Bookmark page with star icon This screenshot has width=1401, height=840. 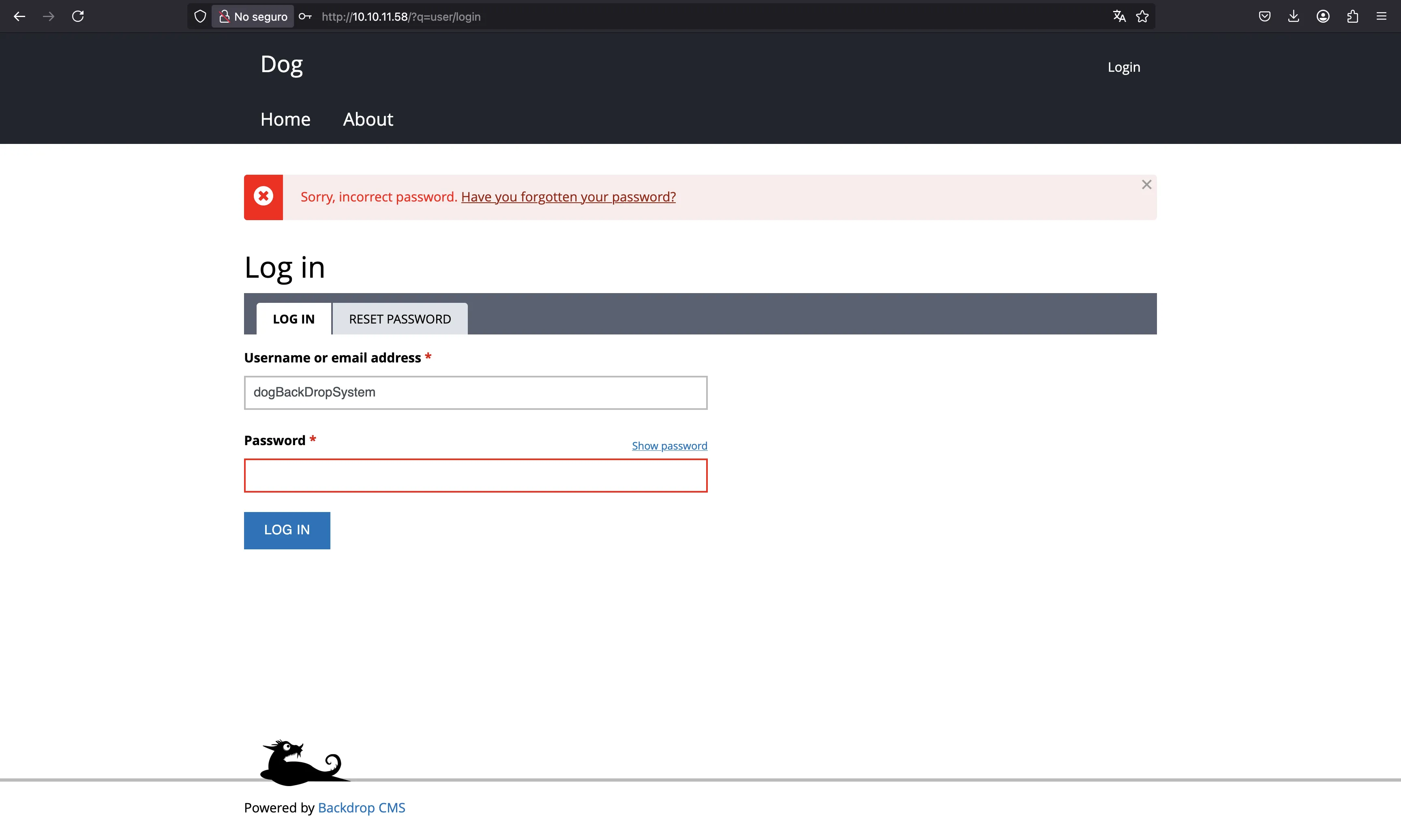point(1142,16)
